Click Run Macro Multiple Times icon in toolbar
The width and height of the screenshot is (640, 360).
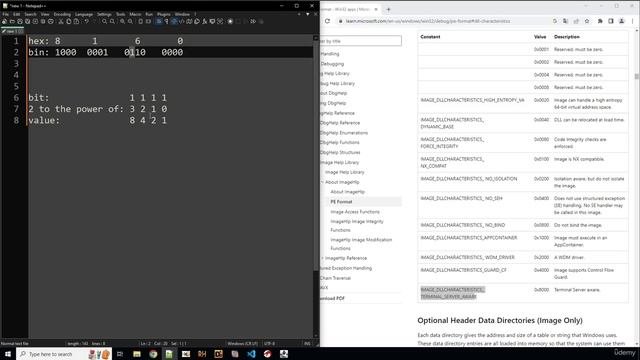click(x=253, y=22)
